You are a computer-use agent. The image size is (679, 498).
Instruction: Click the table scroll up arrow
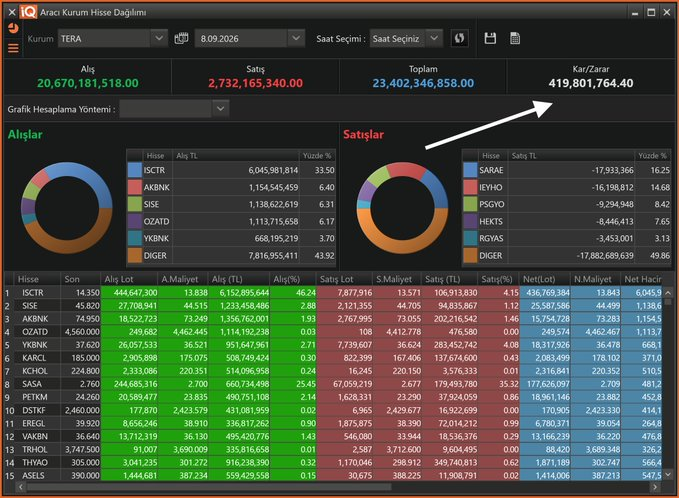pos(668,293)
